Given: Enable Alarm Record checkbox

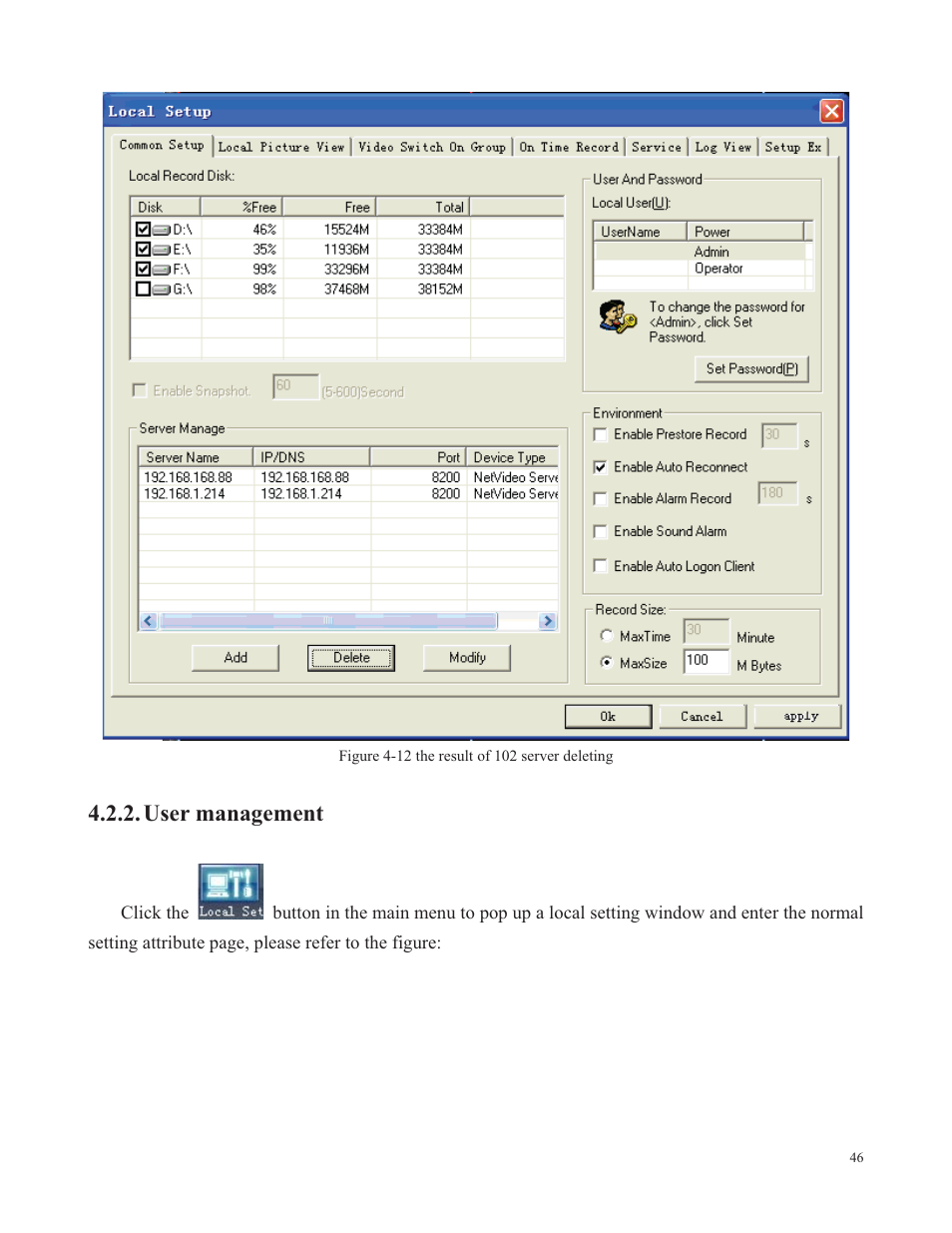Looking at the screenshot, I should (600, 499).
